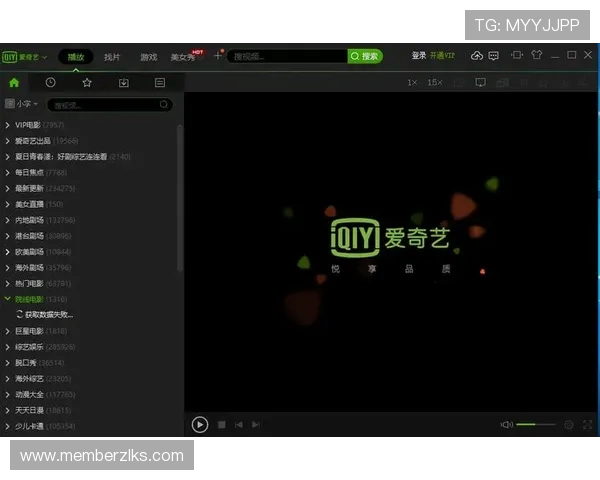
Task: Toggle 1.5x window size option
Action: click(x=434, y=83)
